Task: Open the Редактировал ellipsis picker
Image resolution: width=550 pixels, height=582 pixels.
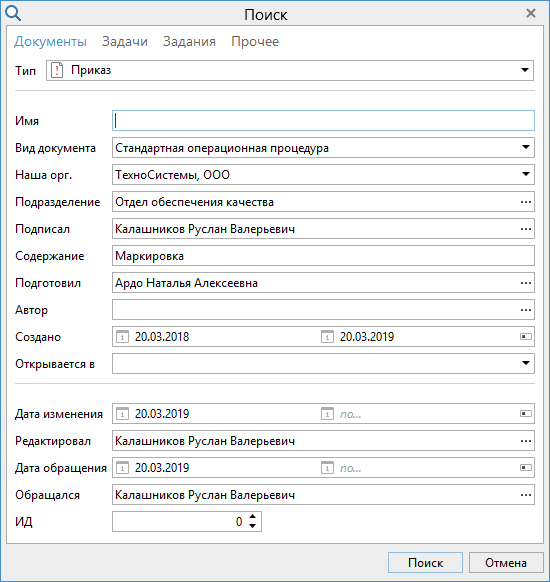Action: click(526, 441)
